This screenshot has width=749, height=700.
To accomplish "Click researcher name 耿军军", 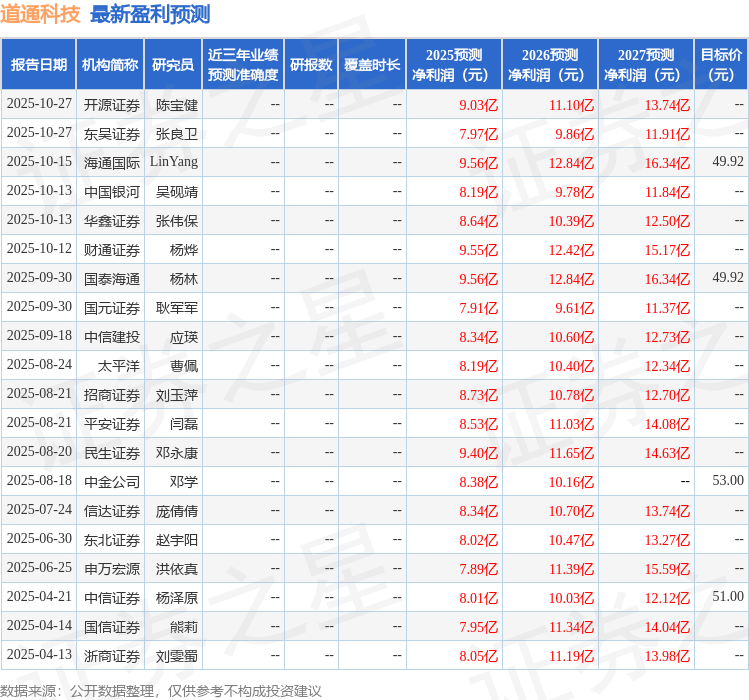I will (x=176, y=308).
